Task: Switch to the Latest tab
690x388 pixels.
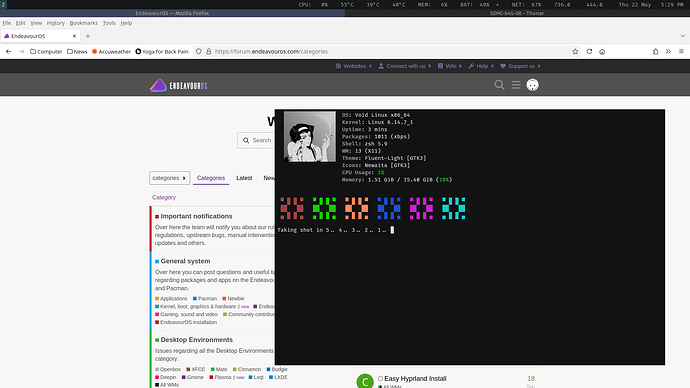Action: 244,178
